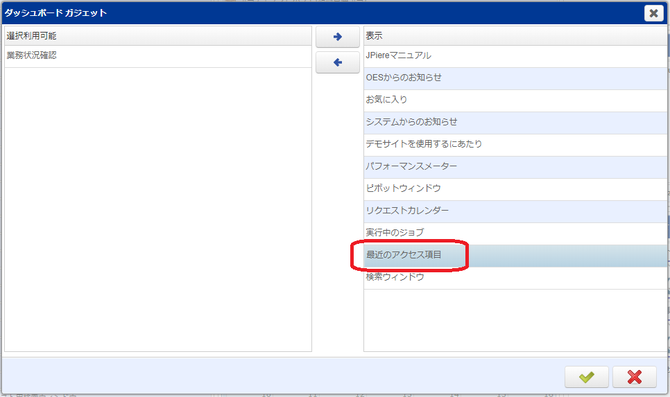
Task: Select 検索ウィンドウ row
Action: pyautogui.click(x=515, y=278)
